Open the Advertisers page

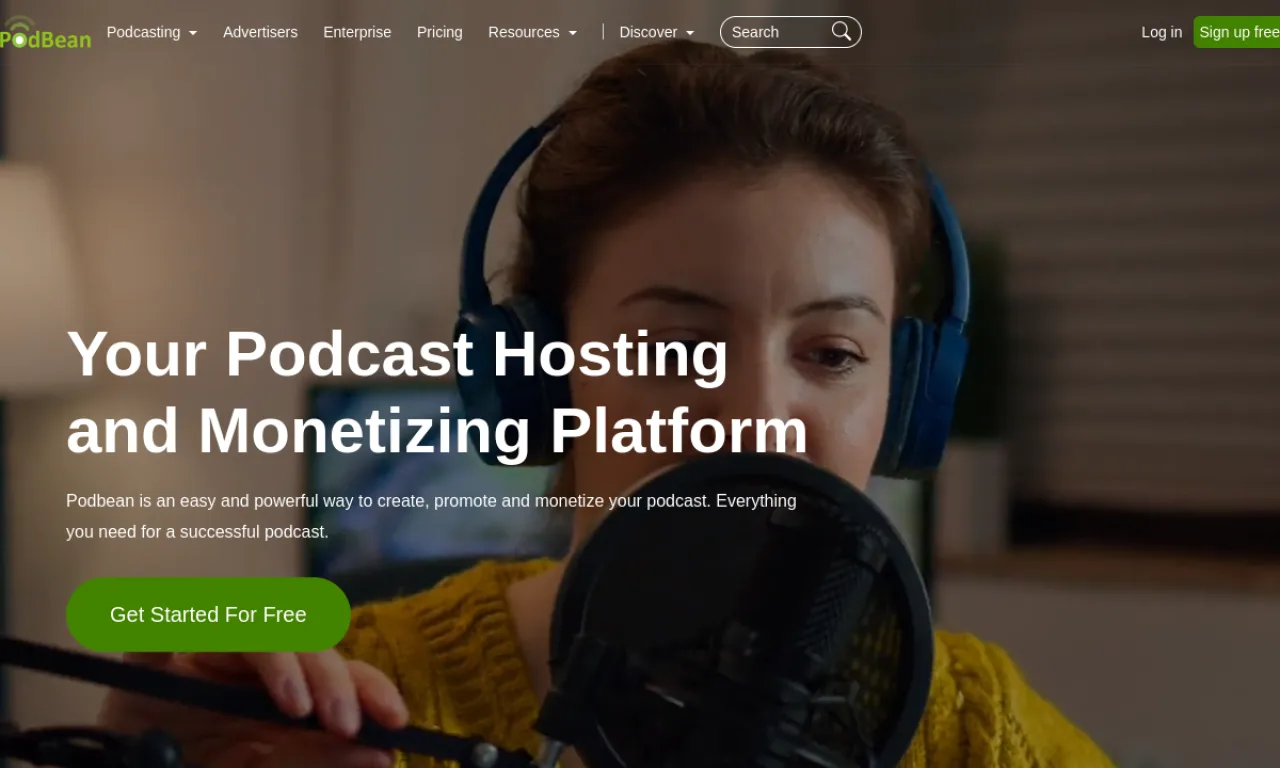pyautogui.click(x=260, y=32)
